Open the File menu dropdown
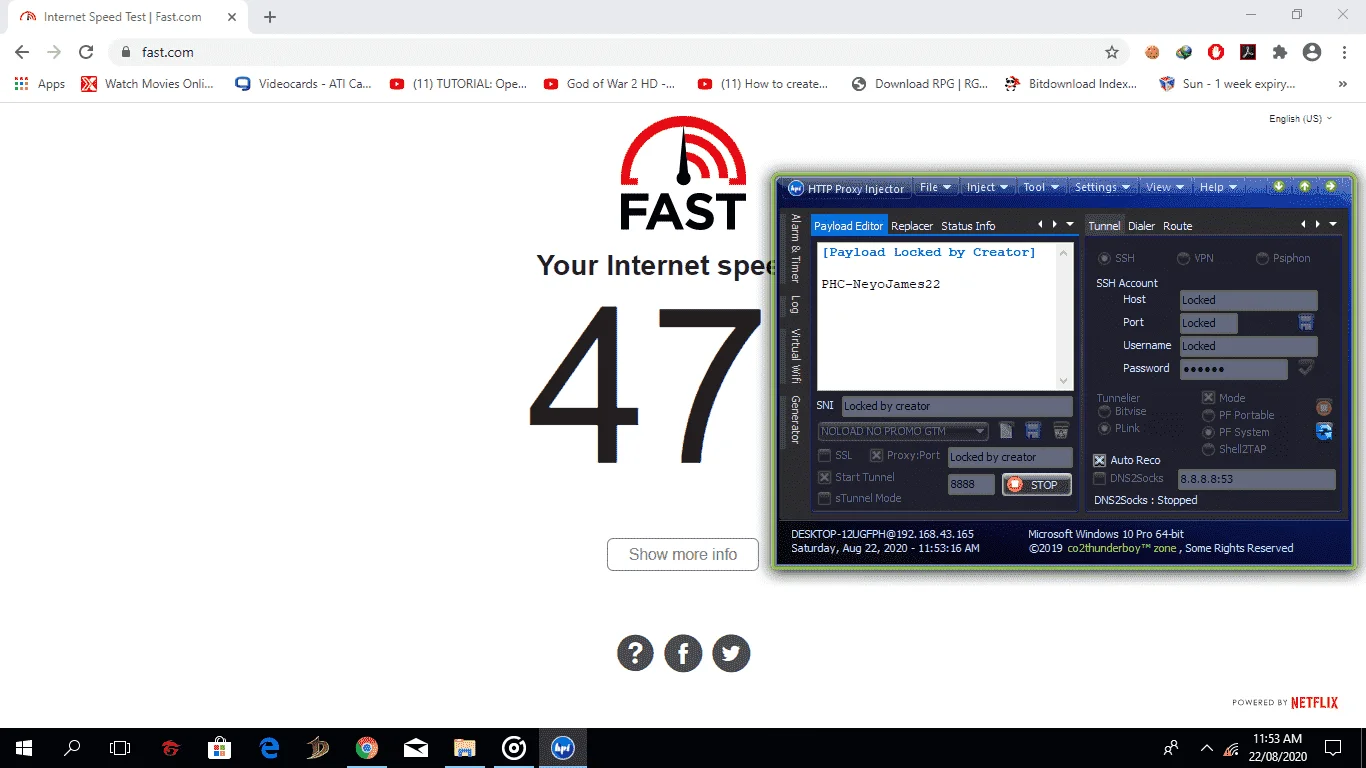The image size is (1366, 768). 935,187
